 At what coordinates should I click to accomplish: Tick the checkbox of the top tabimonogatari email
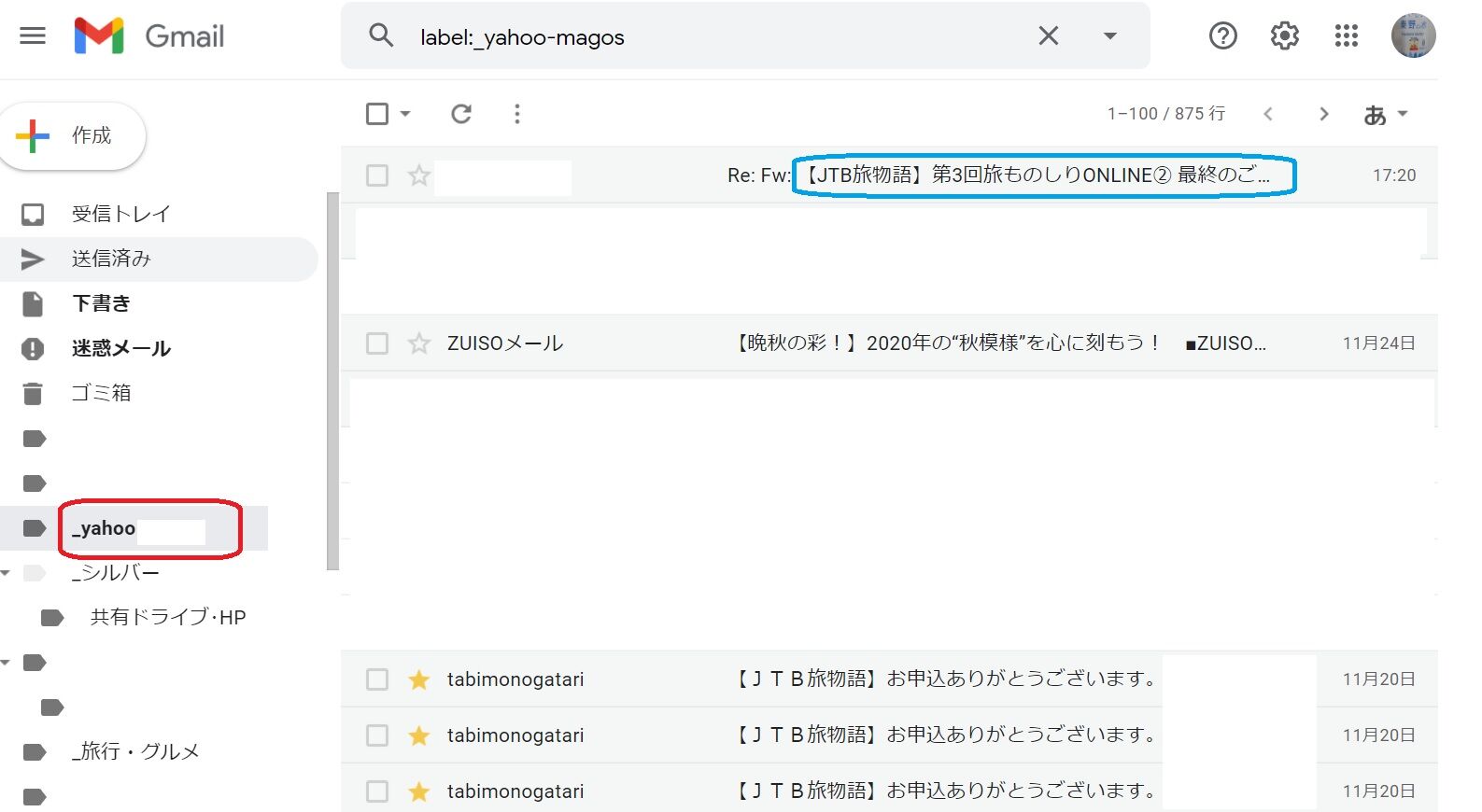(x=377, y=679)
